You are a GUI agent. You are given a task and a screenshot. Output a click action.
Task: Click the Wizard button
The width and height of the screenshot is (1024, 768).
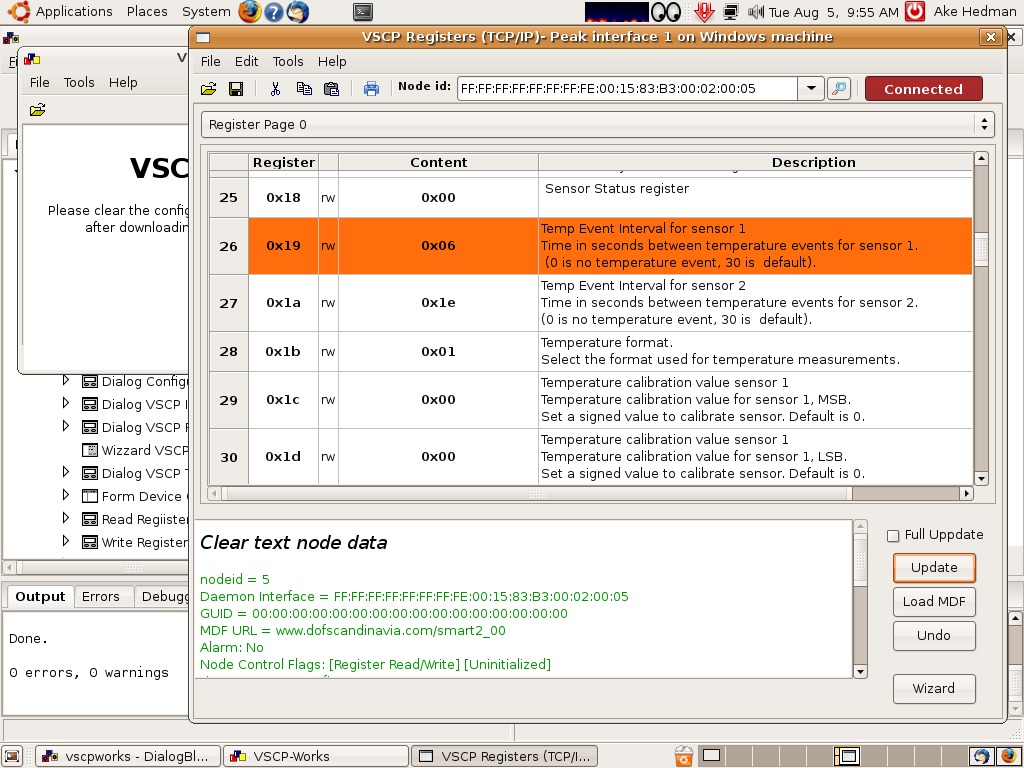(x=933, y=689)
